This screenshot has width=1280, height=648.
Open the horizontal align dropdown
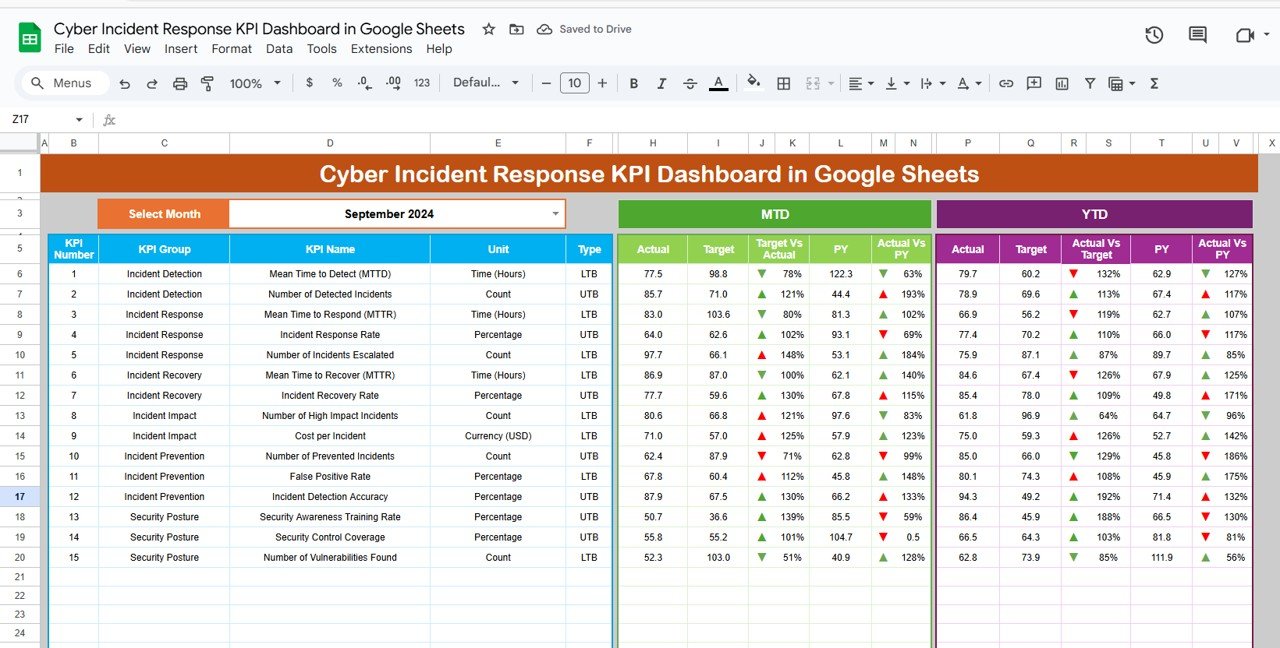(x=860, y=83)
